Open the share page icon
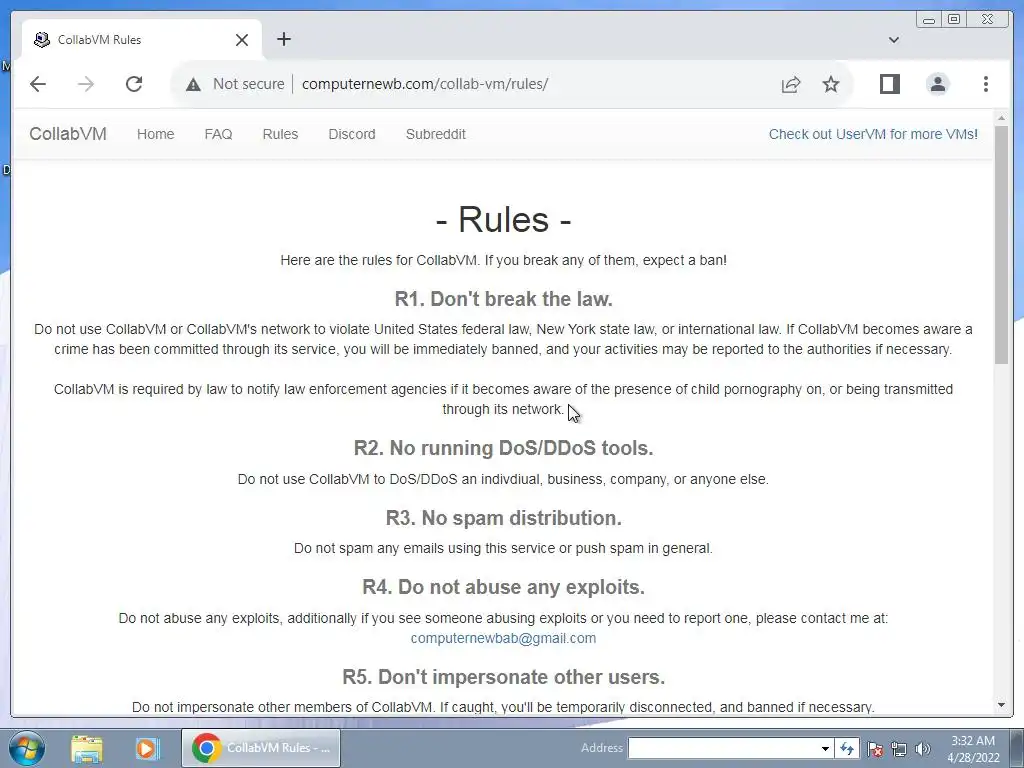Viewport: 1024px width, 768px height. click(791, 84)
